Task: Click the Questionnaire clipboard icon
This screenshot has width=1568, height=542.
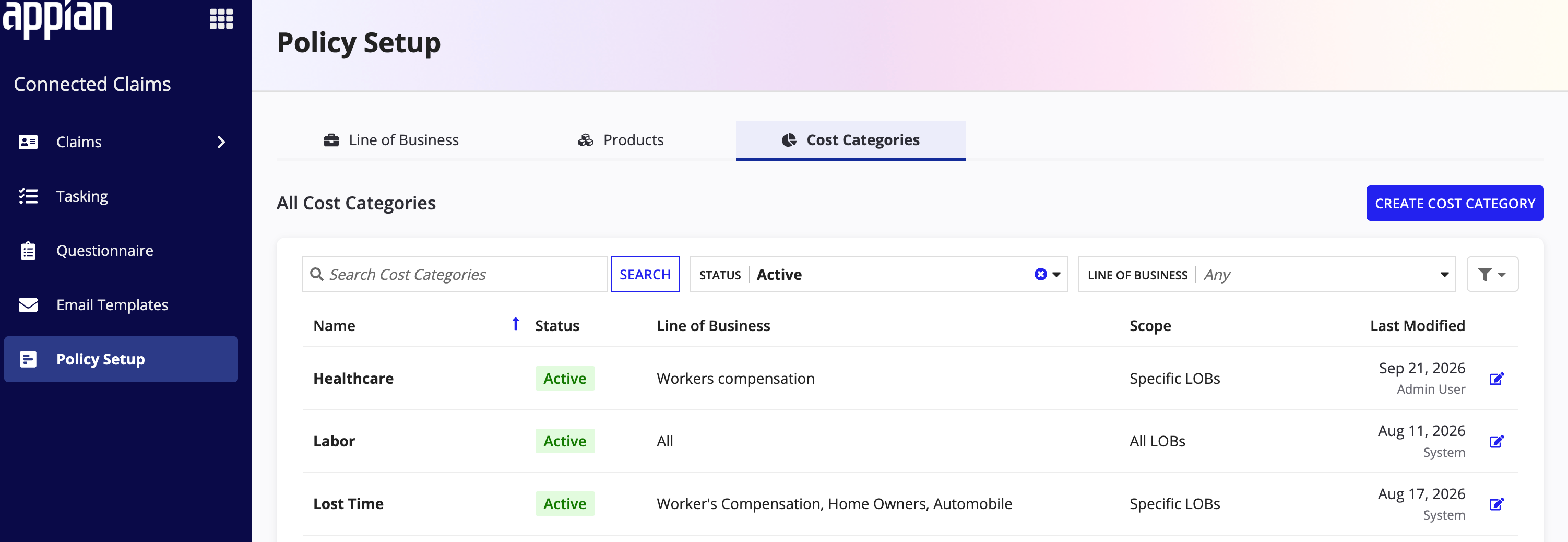Action: point(28,250)
